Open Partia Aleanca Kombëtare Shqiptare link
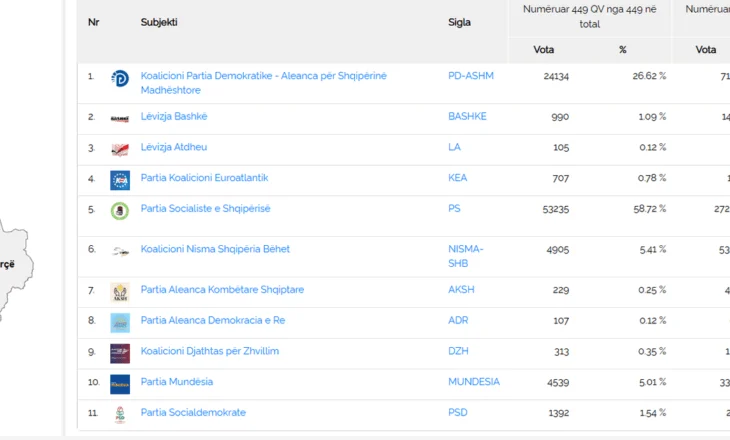The width and height of the screenshot is (730, 440). 222,290
